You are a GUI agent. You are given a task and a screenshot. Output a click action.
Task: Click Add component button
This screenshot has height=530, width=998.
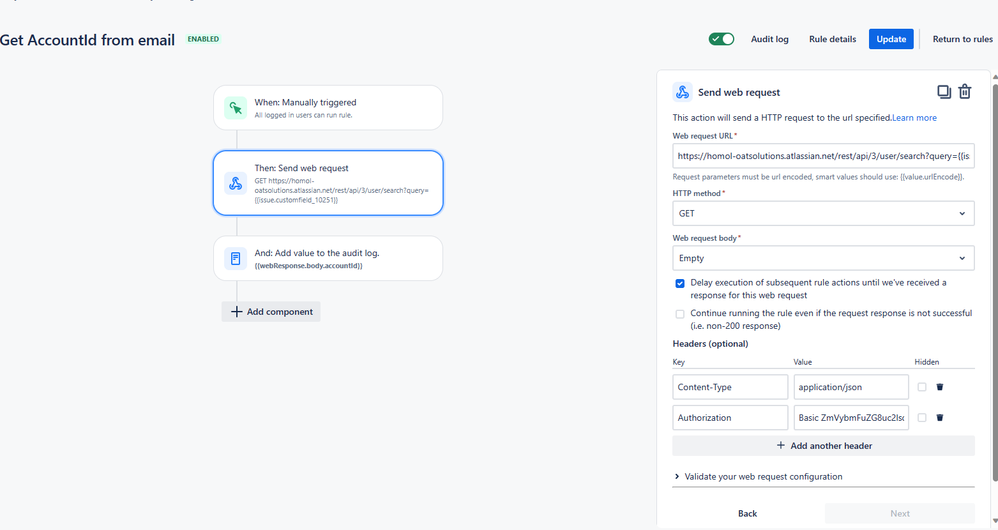[271, 312]
